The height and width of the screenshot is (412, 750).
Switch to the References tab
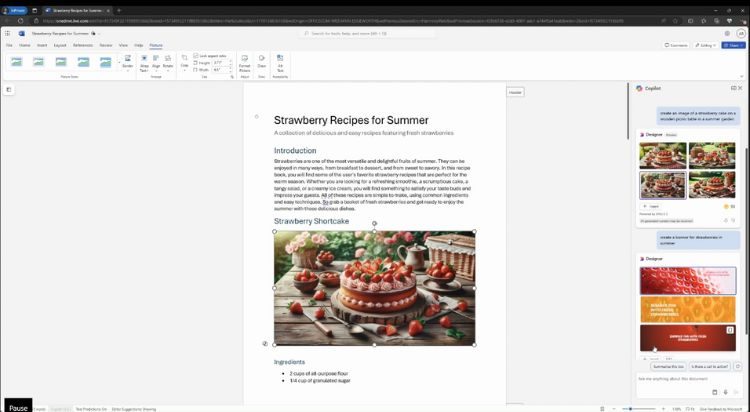[83, 45]
